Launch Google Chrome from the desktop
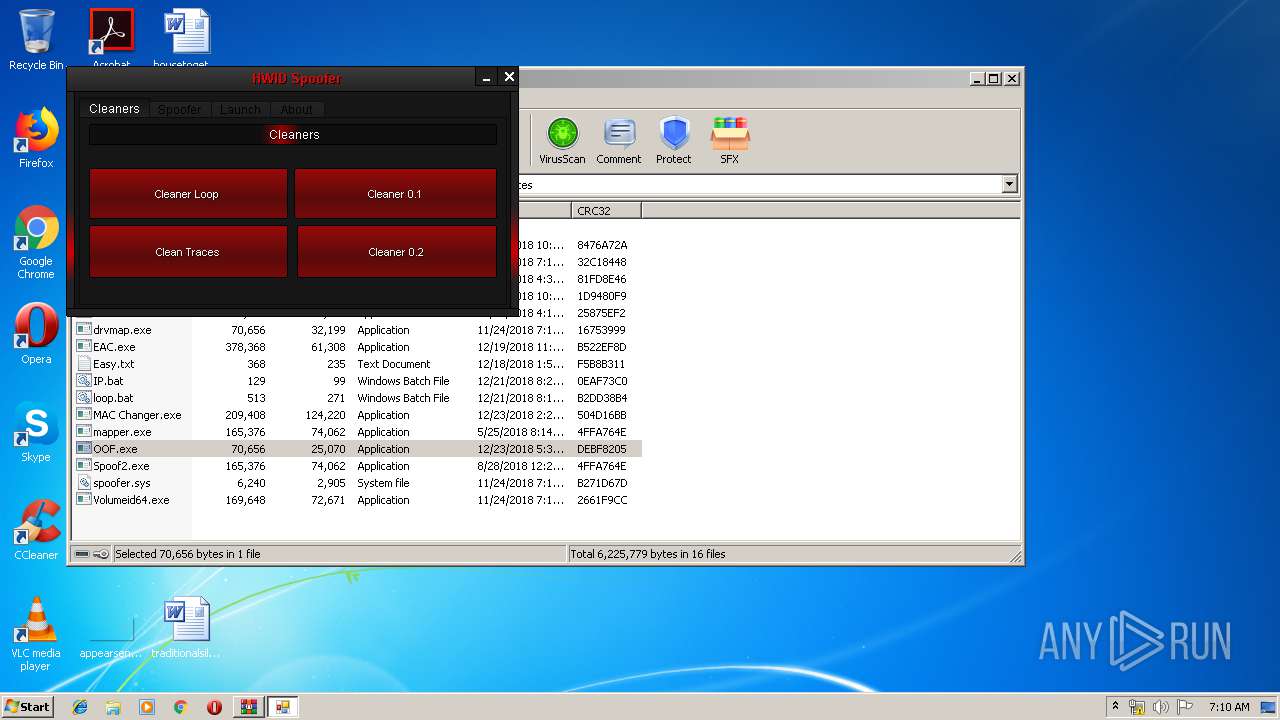Screen dimensions: 1280x720 36,243
